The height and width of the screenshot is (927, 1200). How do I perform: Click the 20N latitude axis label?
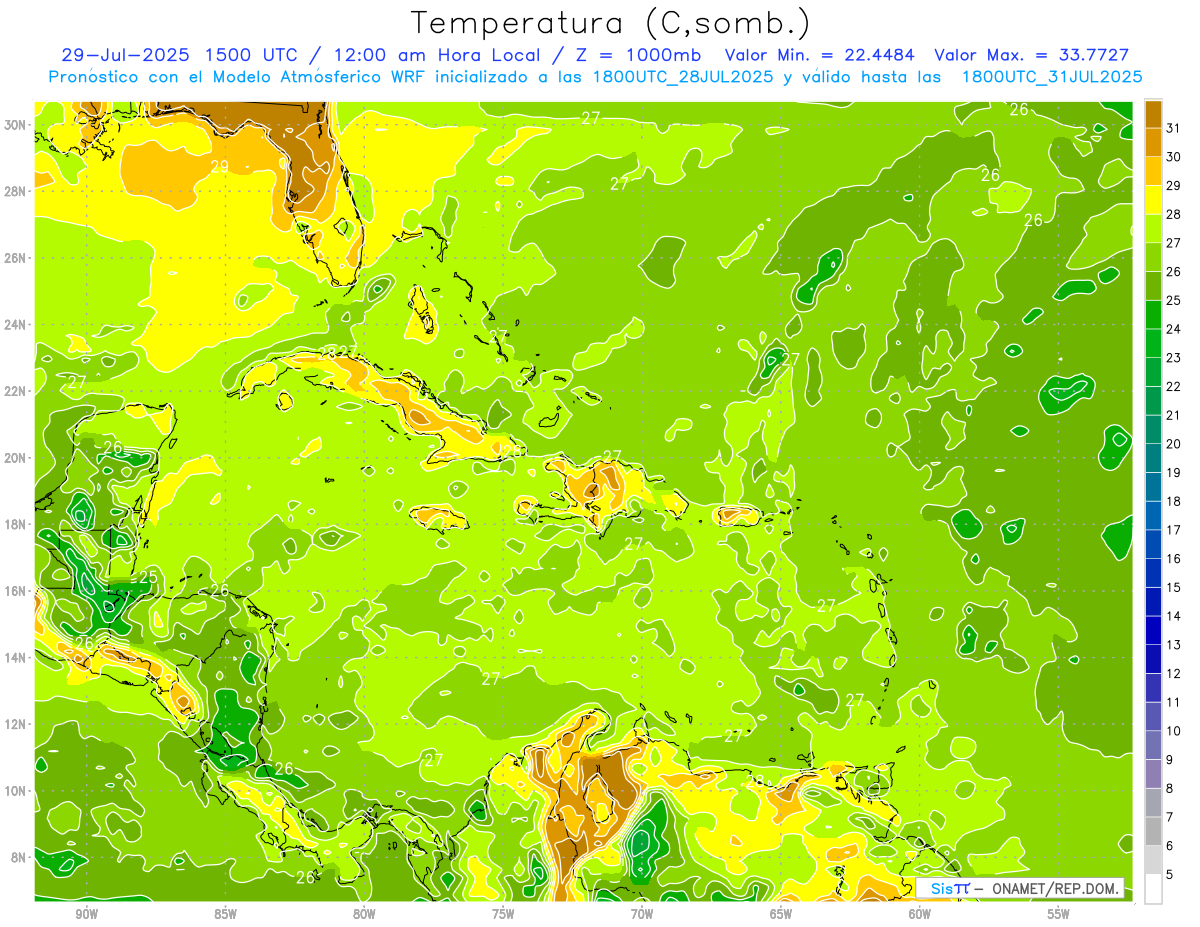(16, 458)
